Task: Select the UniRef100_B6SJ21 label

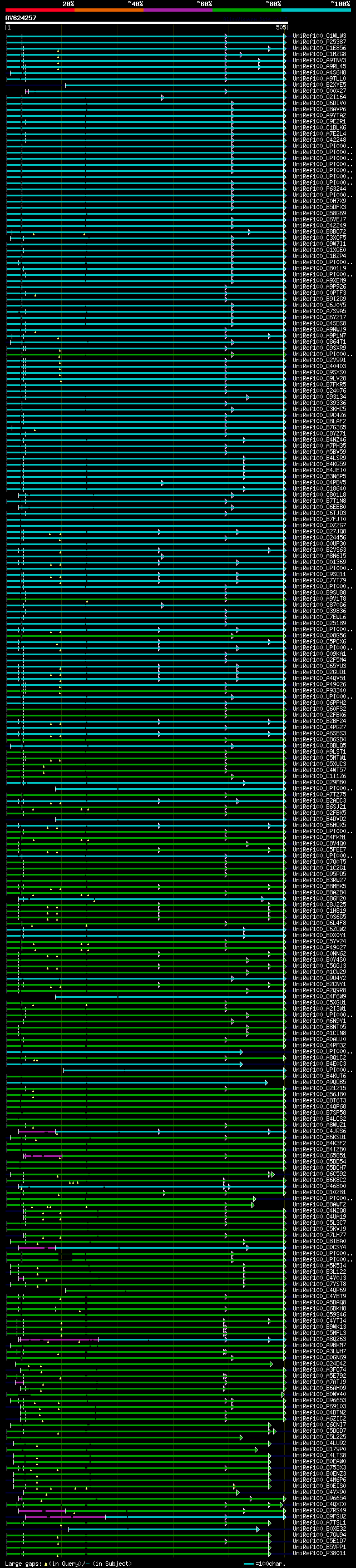Action: click(x=319, y=807)
